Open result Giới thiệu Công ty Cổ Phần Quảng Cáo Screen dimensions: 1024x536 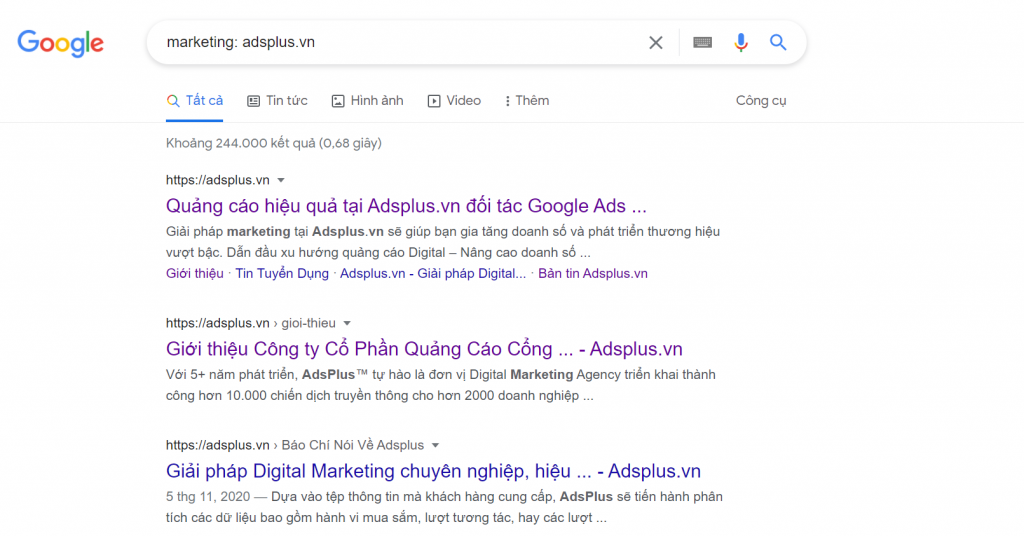click(424, 349)
